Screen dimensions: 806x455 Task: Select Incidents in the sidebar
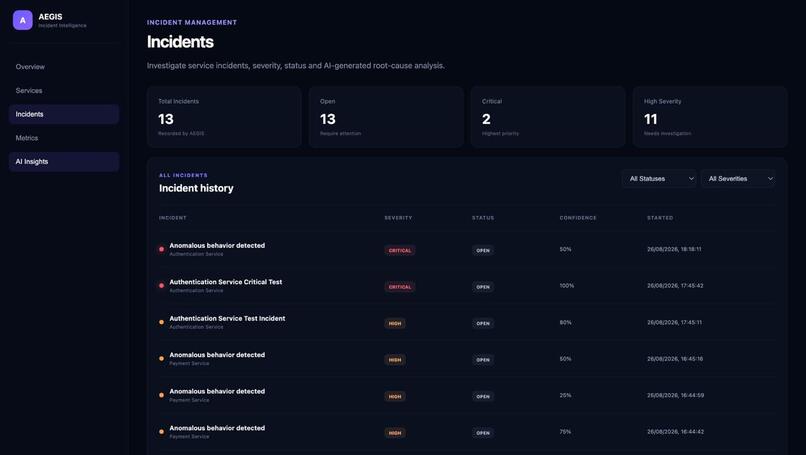click(x=64, y=114)
